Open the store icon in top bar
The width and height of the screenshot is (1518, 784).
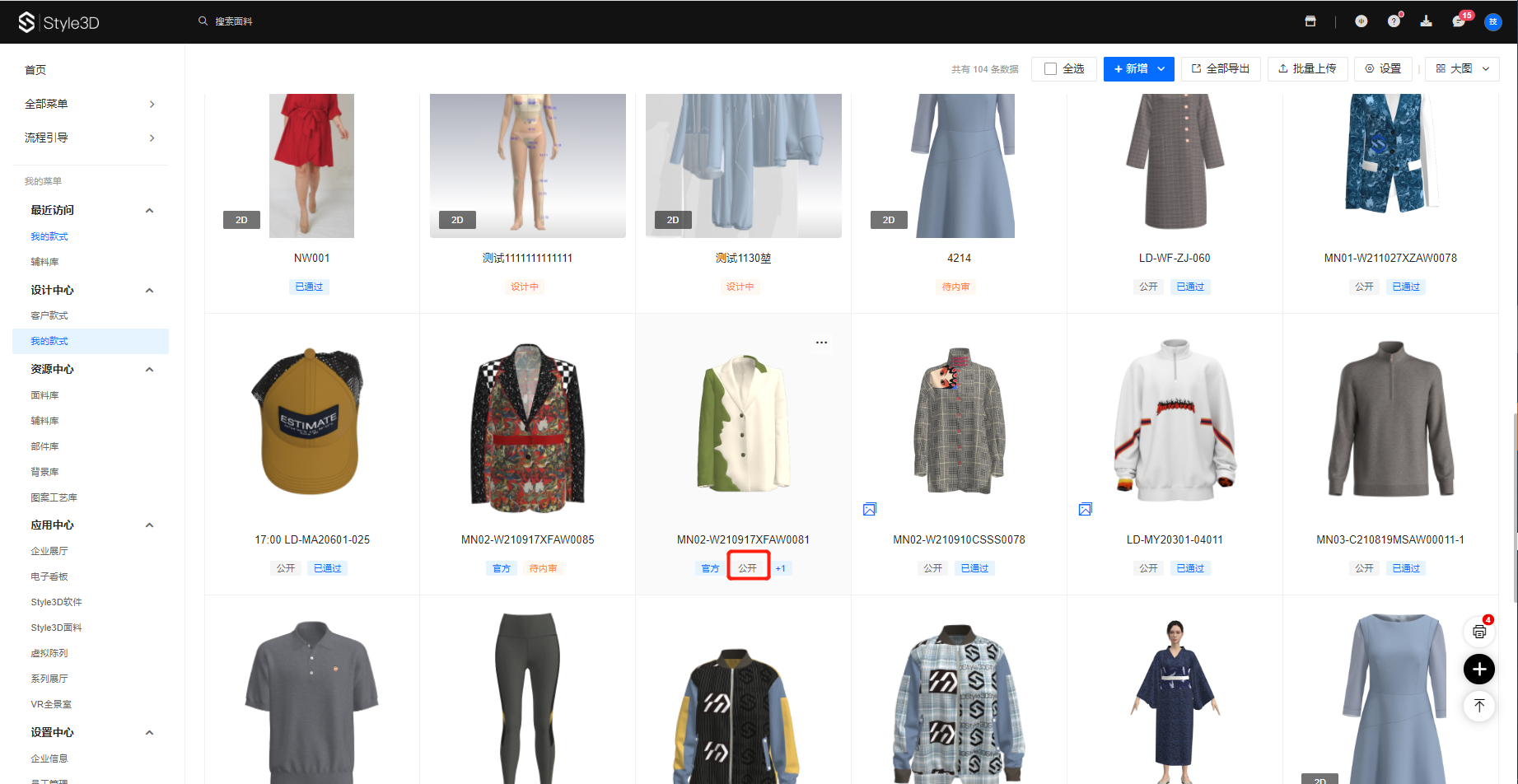pos(1310,21)
